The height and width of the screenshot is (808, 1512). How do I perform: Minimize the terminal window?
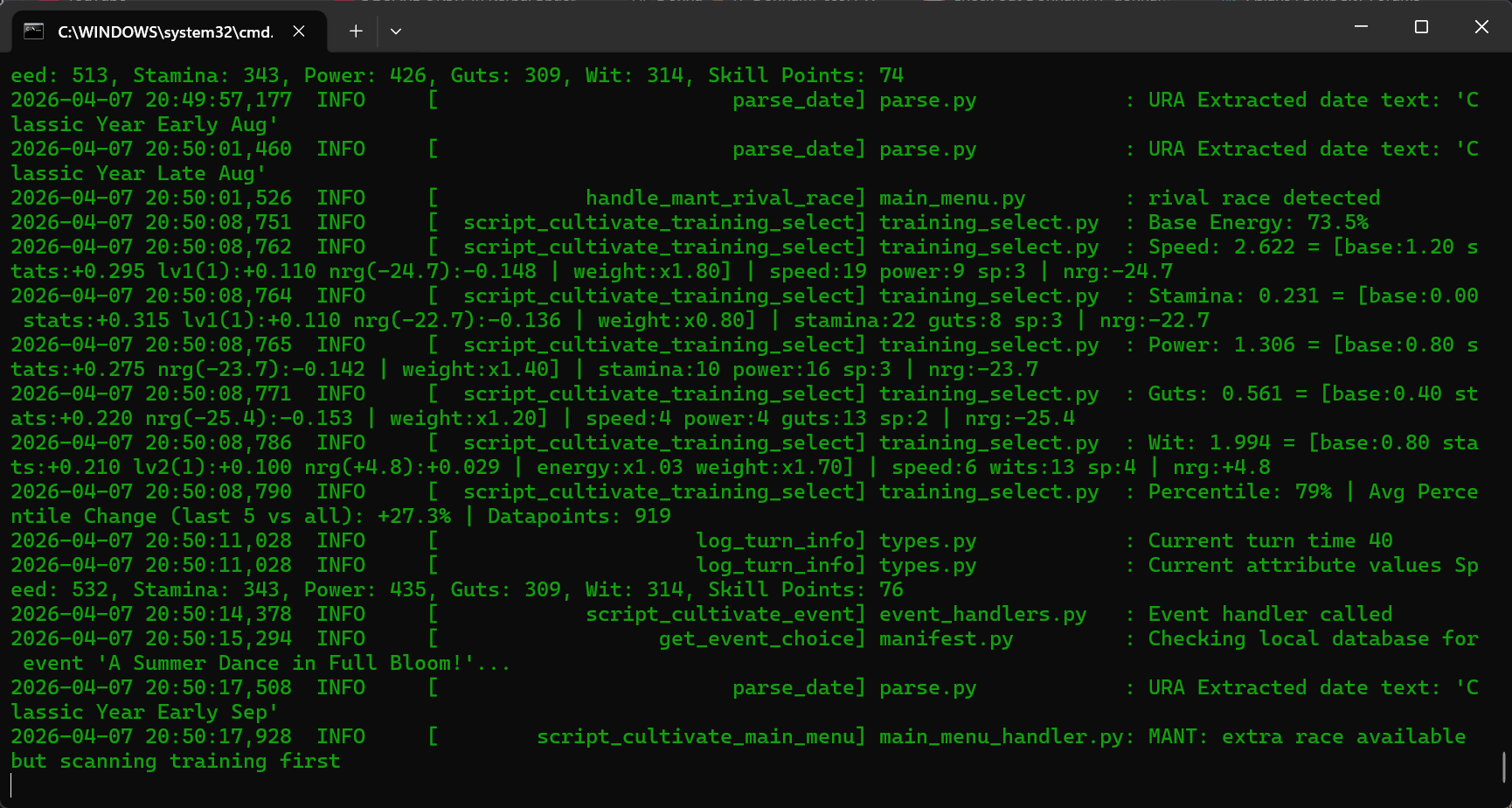point(1361,27)
